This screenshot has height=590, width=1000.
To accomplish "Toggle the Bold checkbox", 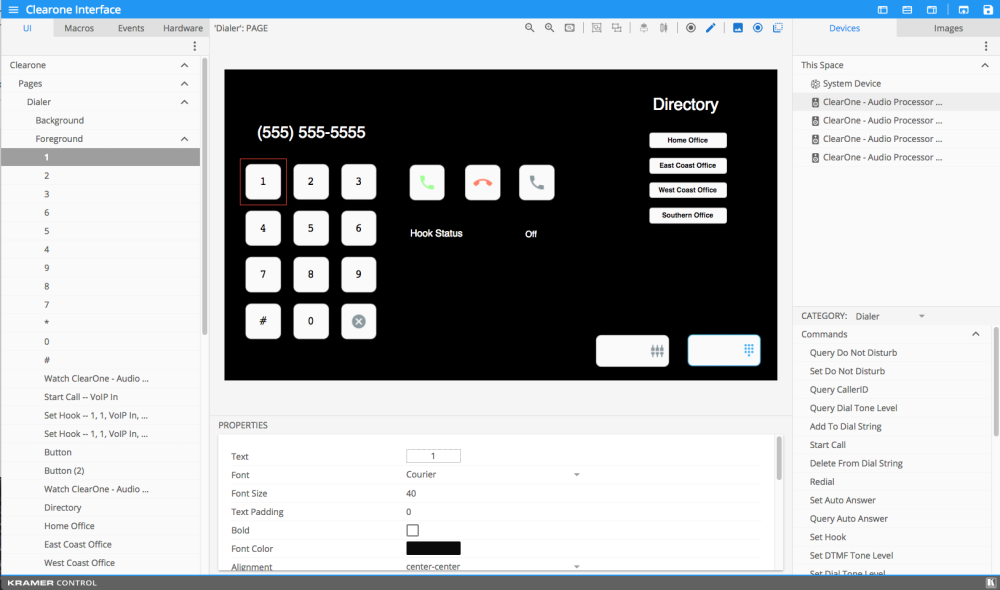I will [x=413, y=530].
